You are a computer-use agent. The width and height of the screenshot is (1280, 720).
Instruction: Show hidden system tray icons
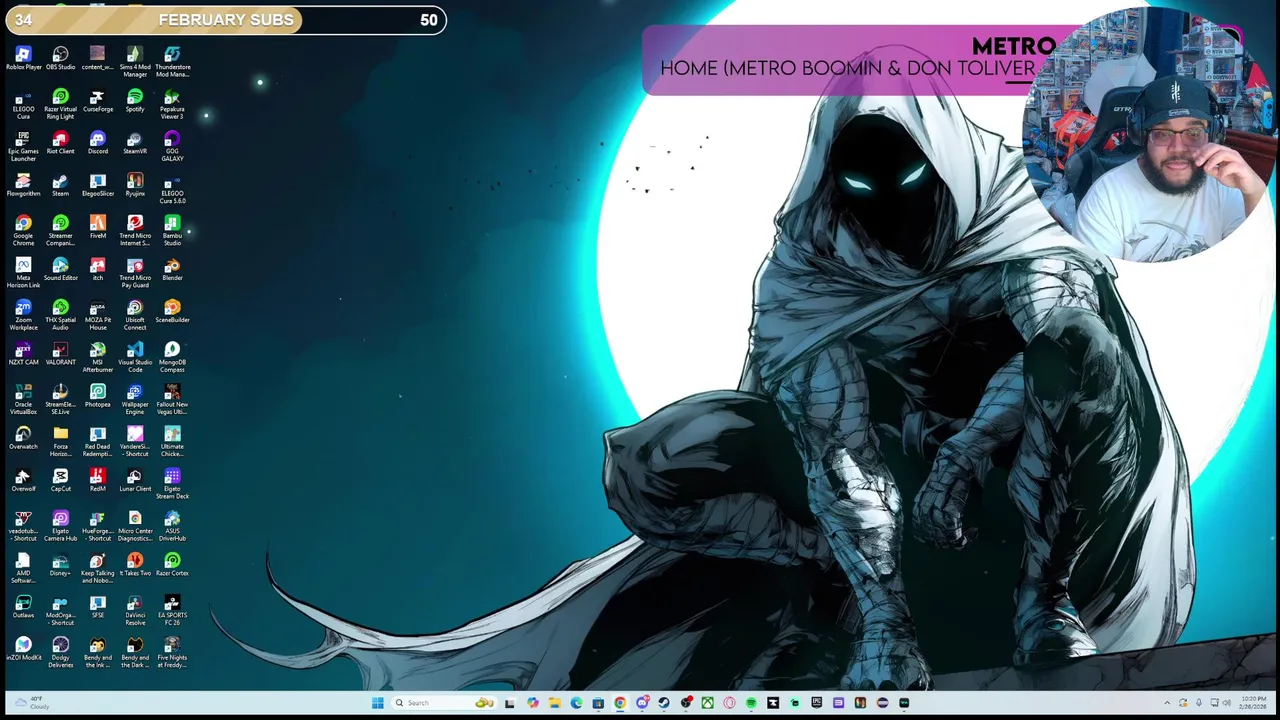coord(1167,703)
